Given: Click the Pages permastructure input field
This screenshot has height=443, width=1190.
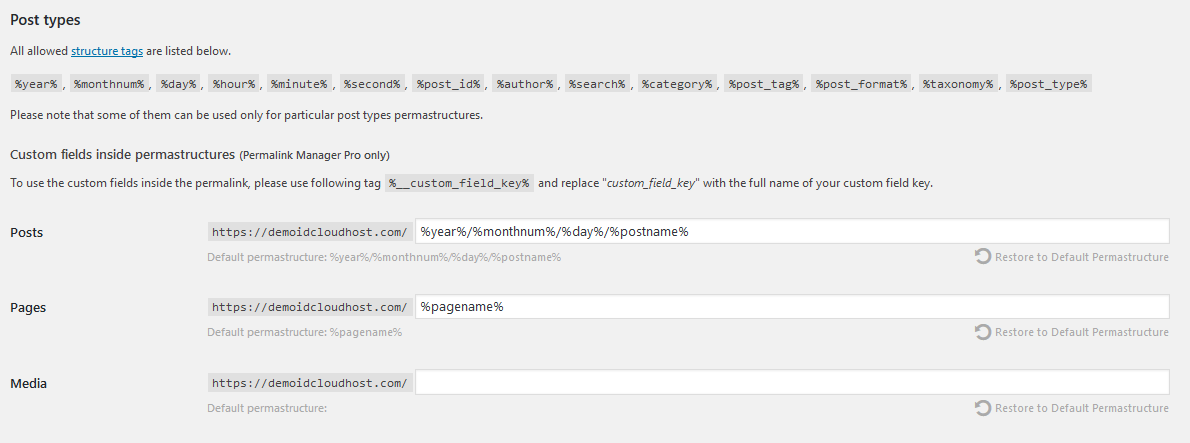Looking at the screenshot, I should pyautogui.click(x=792, y=306).
